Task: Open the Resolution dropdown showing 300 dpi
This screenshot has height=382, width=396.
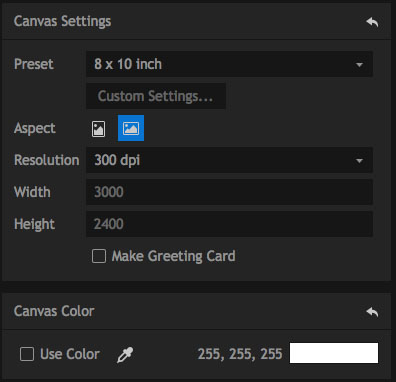Action: tap(229, 160)
